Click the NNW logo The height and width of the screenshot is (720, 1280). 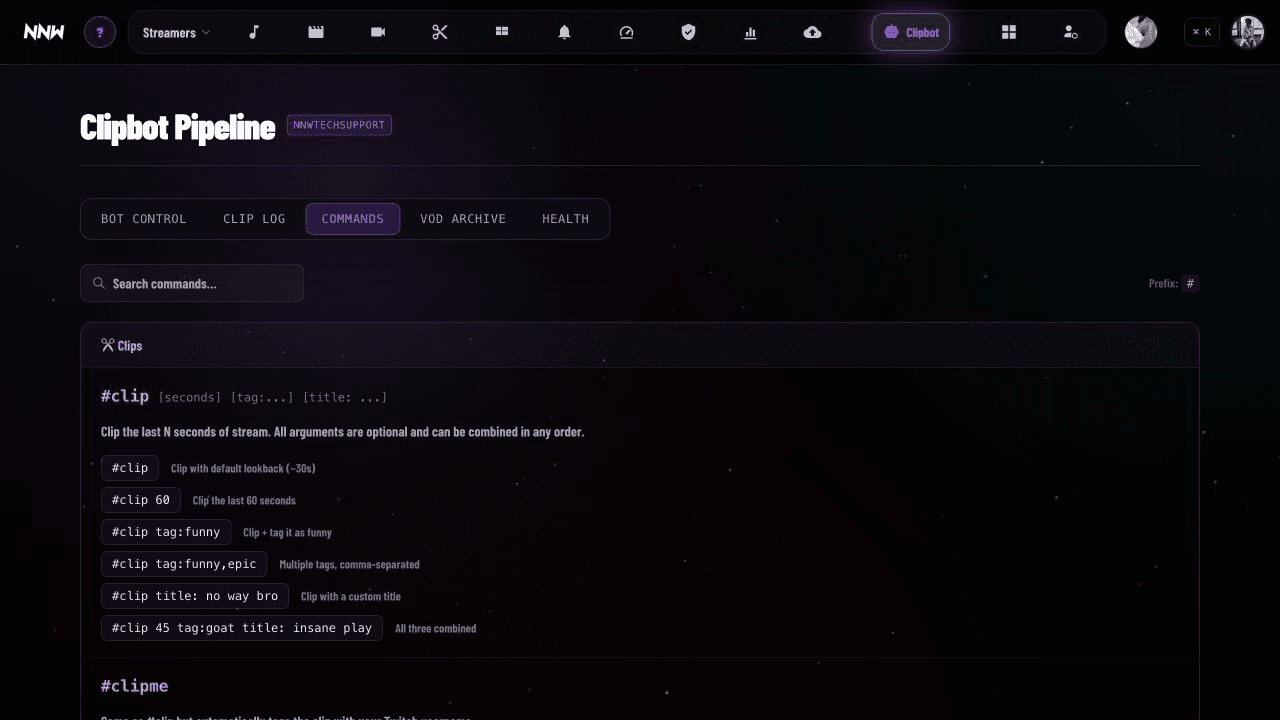coord(44,32)
